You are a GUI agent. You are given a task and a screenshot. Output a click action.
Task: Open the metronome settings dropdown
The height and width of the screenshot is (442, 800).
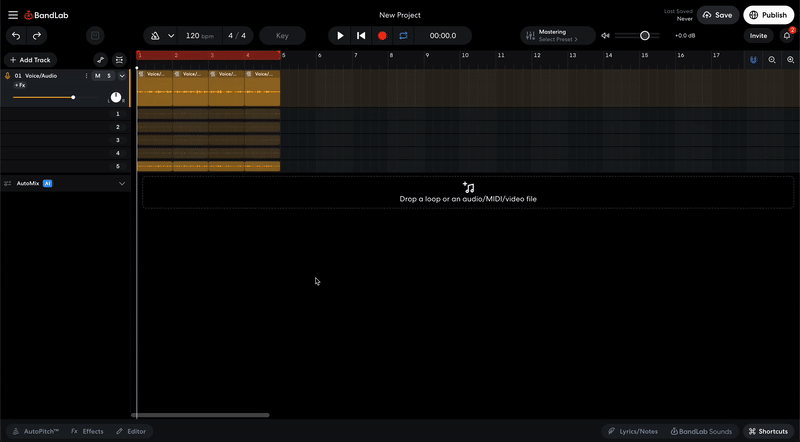pyautogui.click(x=171, y=36)
